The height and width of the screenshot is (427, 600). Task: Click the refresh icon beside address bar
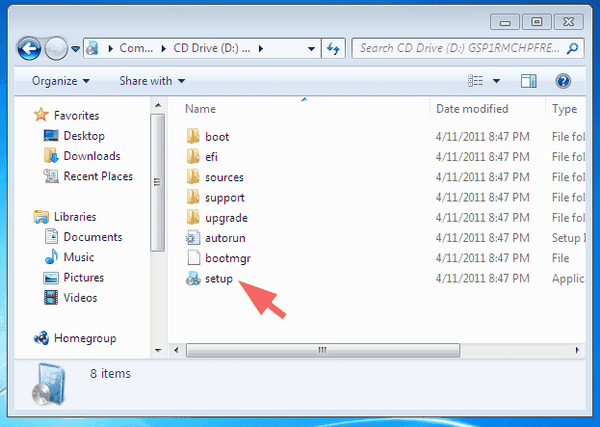tap(333, 49)
